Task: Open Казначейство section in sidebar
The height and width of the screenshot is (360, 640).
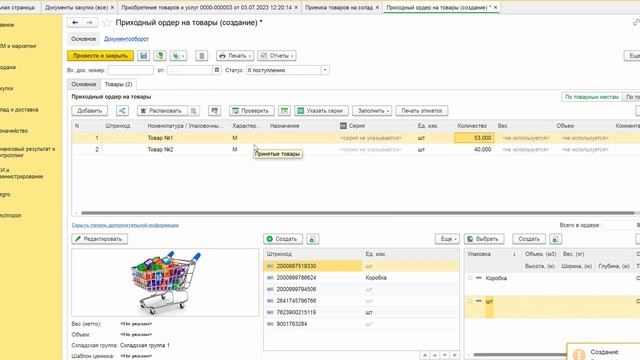Action: click(14, 131)
